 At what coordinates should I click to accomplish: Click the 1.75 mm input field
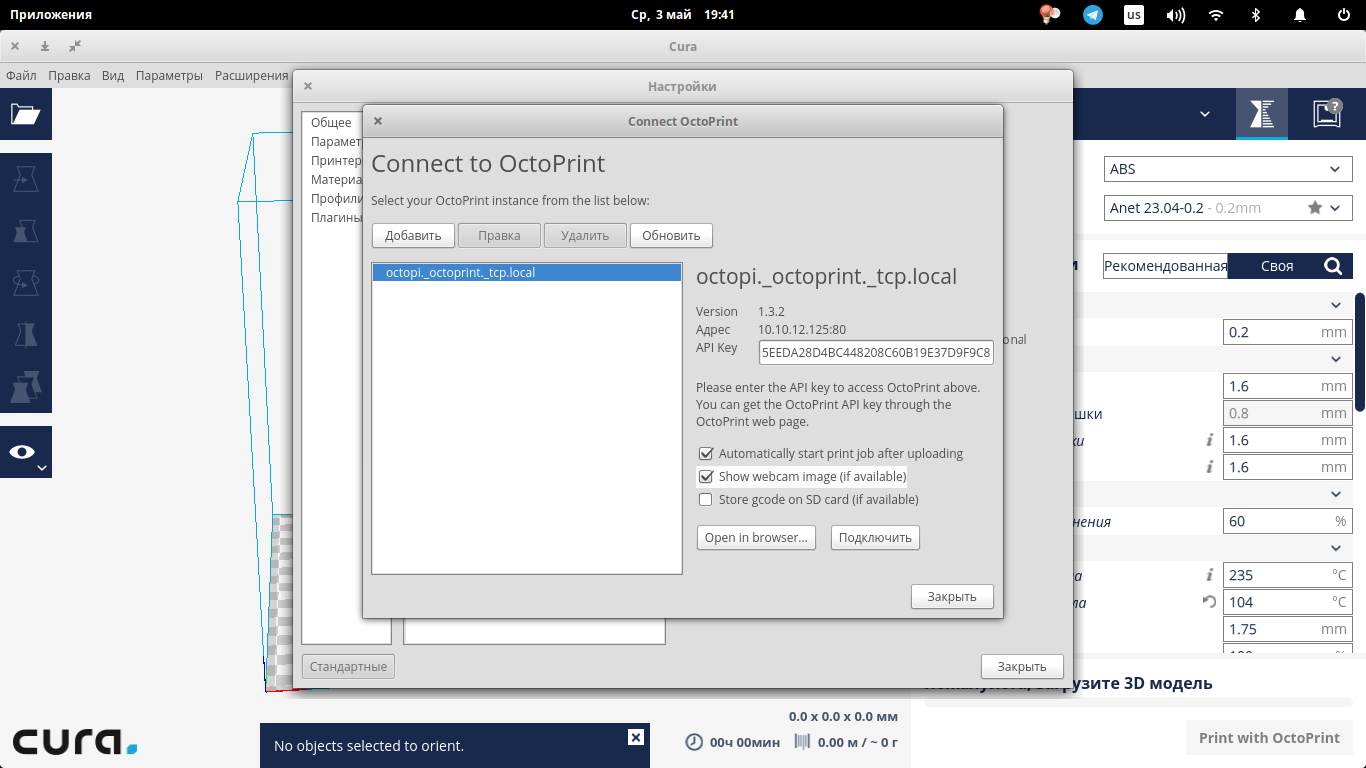click(1288, 629)
